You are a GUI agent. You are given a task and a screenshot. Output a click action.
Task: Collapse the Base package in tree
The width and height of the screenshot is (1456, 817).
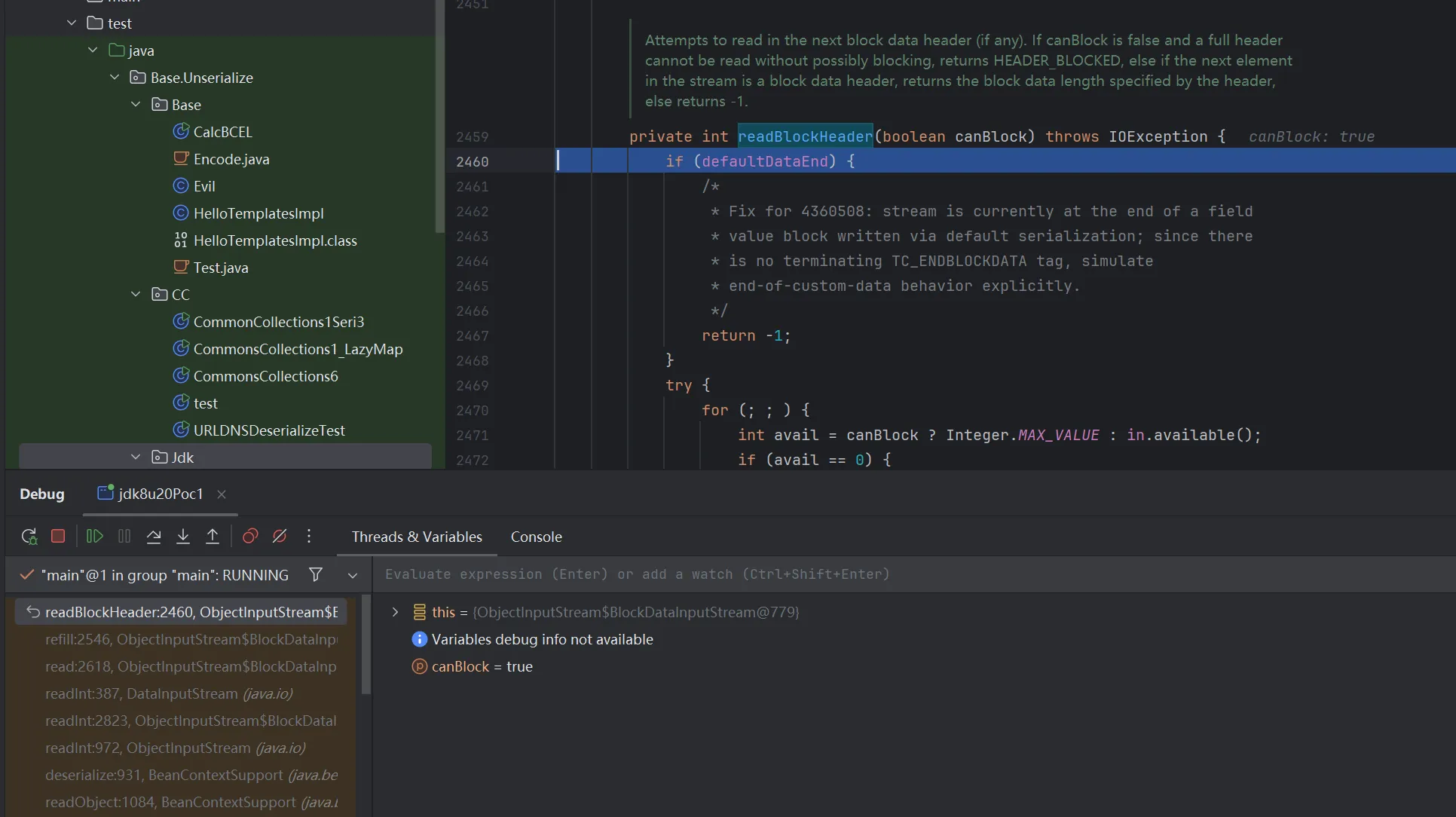[136, 105]
